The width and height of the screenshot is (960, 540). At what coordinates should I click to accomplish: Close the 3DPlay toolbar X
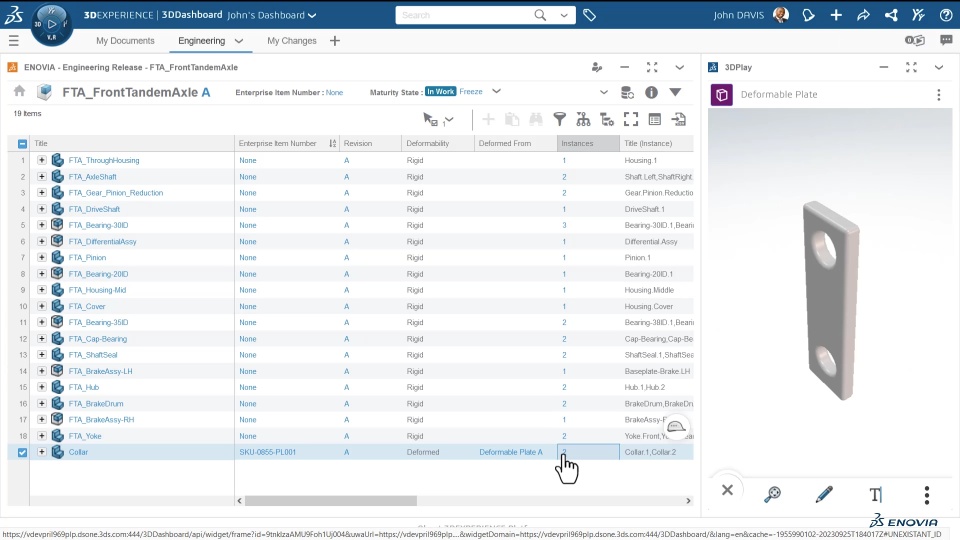727,490
